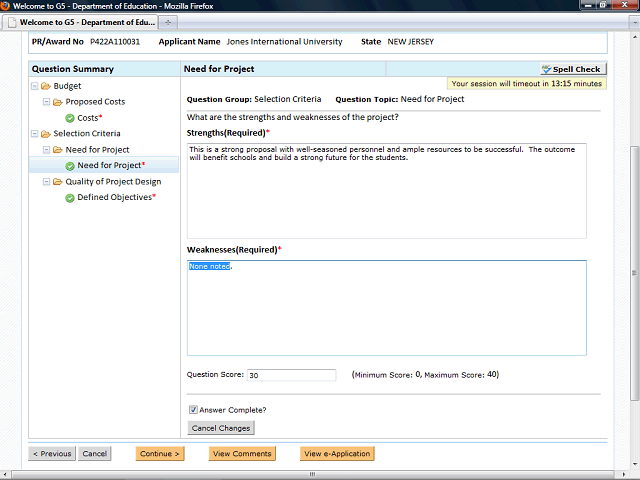640x480 pixels.
Task: Click the award number P422A110031
Action: click(115, 42)
